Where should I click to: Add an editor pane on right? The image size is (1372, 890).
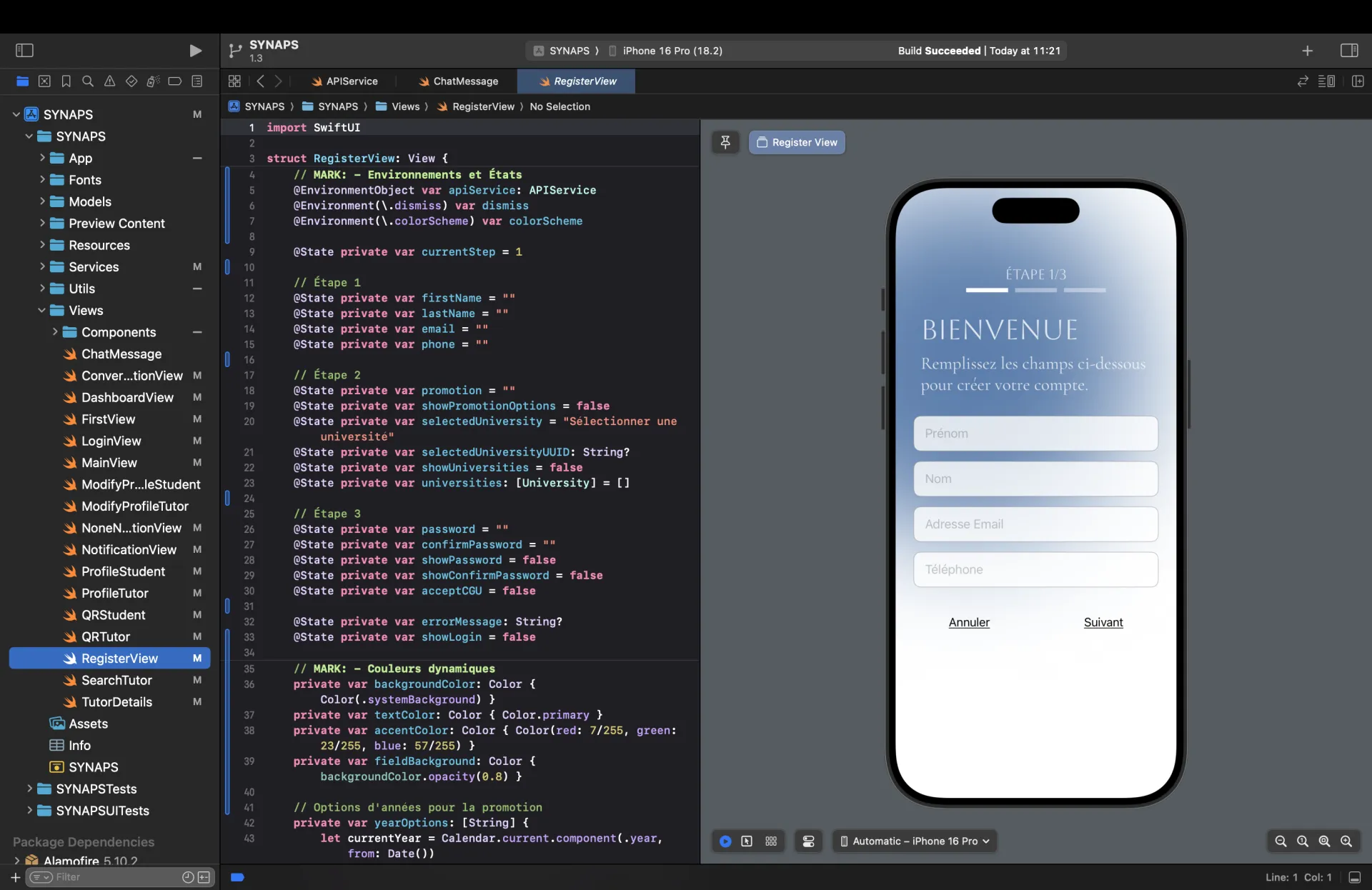(x=1358, y=81)
